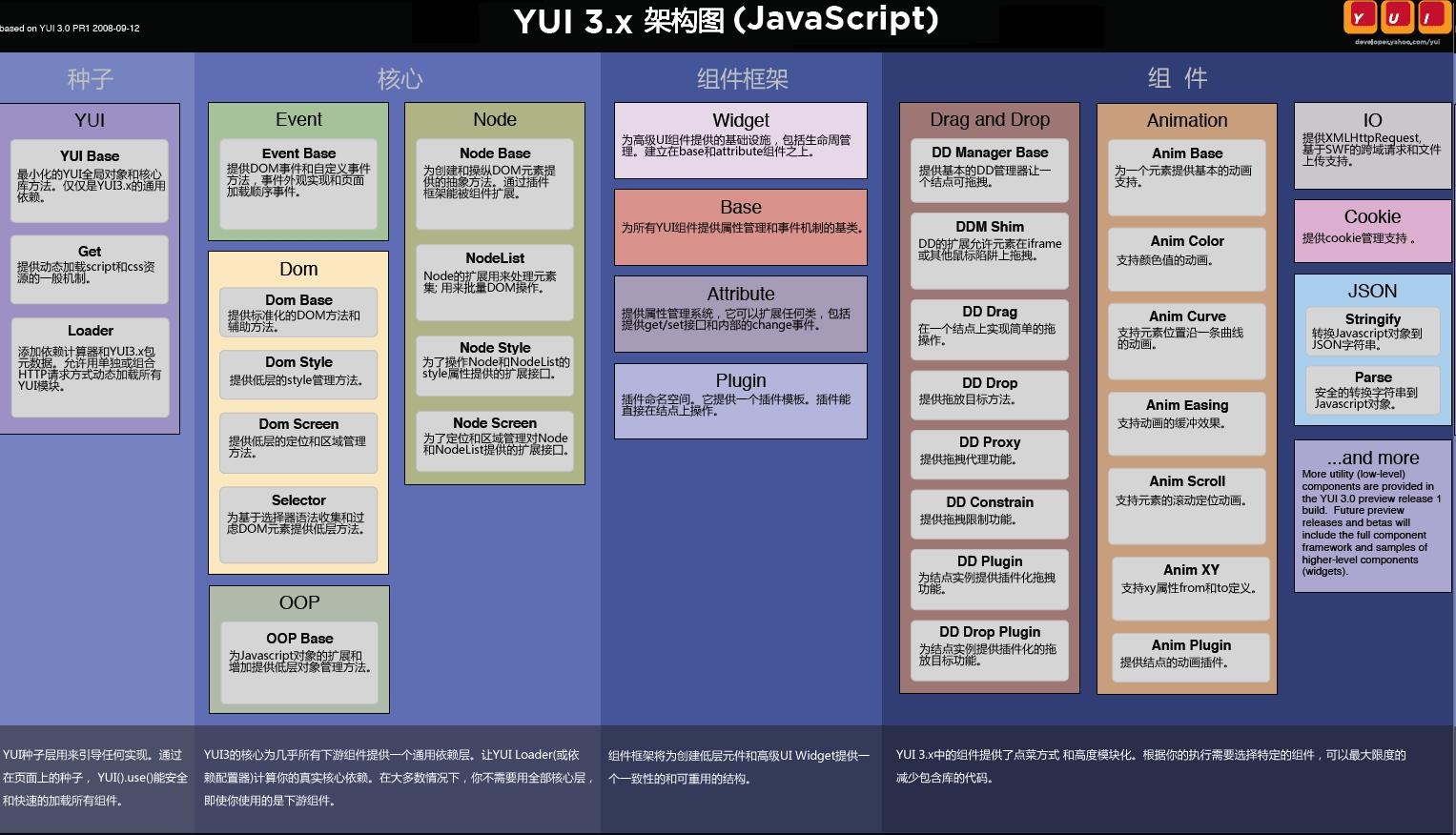
Task: Select the 核心 column header
Action: (x=400, y=78)
